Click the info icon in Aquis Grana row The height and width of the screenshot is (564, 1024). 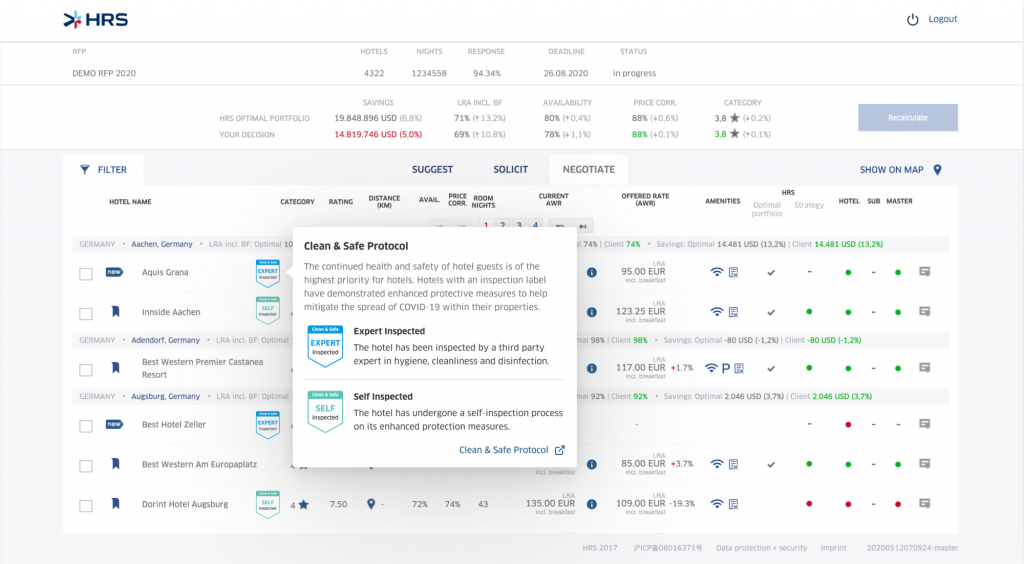coord(592,272)
